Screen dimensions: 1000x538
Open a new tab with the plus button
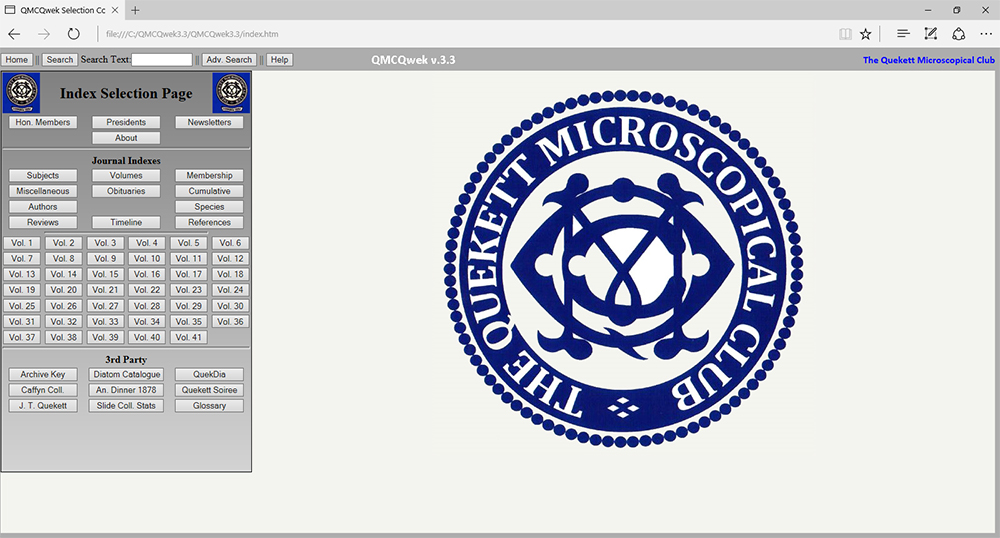point(135,10)
